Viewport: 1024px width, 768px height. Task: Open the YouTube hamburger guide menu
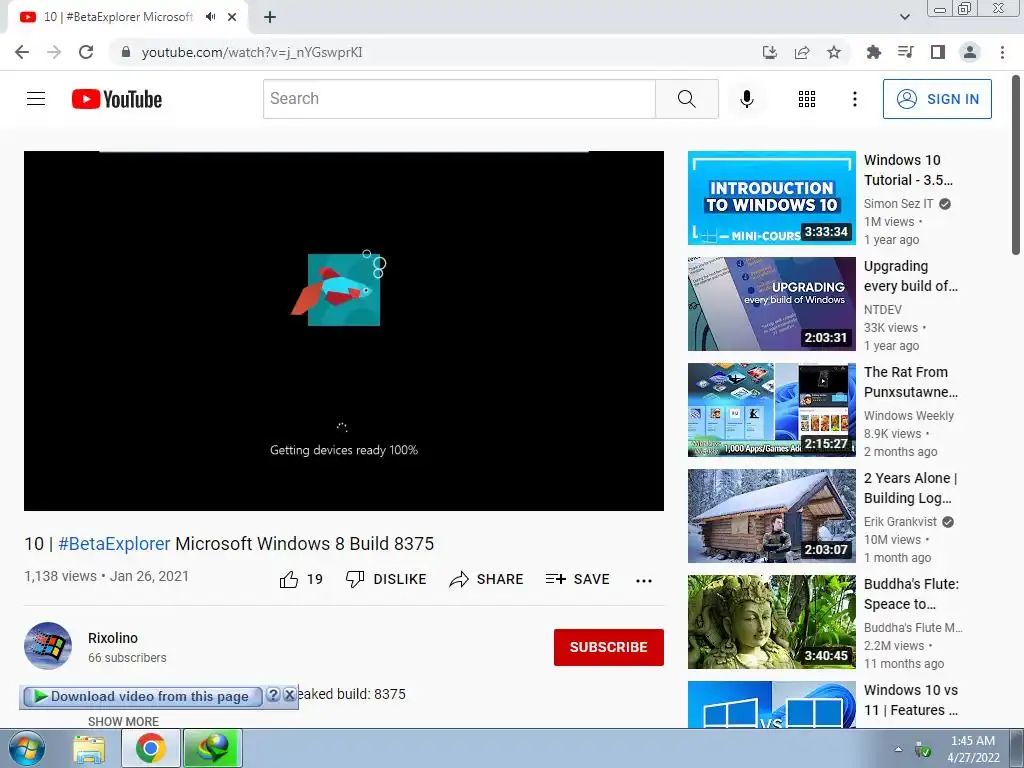pyautogui.click(x=36, y=99)
